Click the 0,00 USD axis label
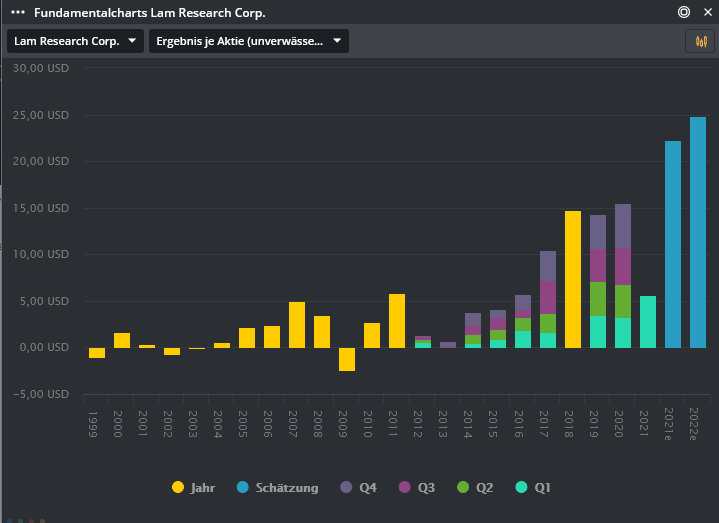 [x=44, y=347]
